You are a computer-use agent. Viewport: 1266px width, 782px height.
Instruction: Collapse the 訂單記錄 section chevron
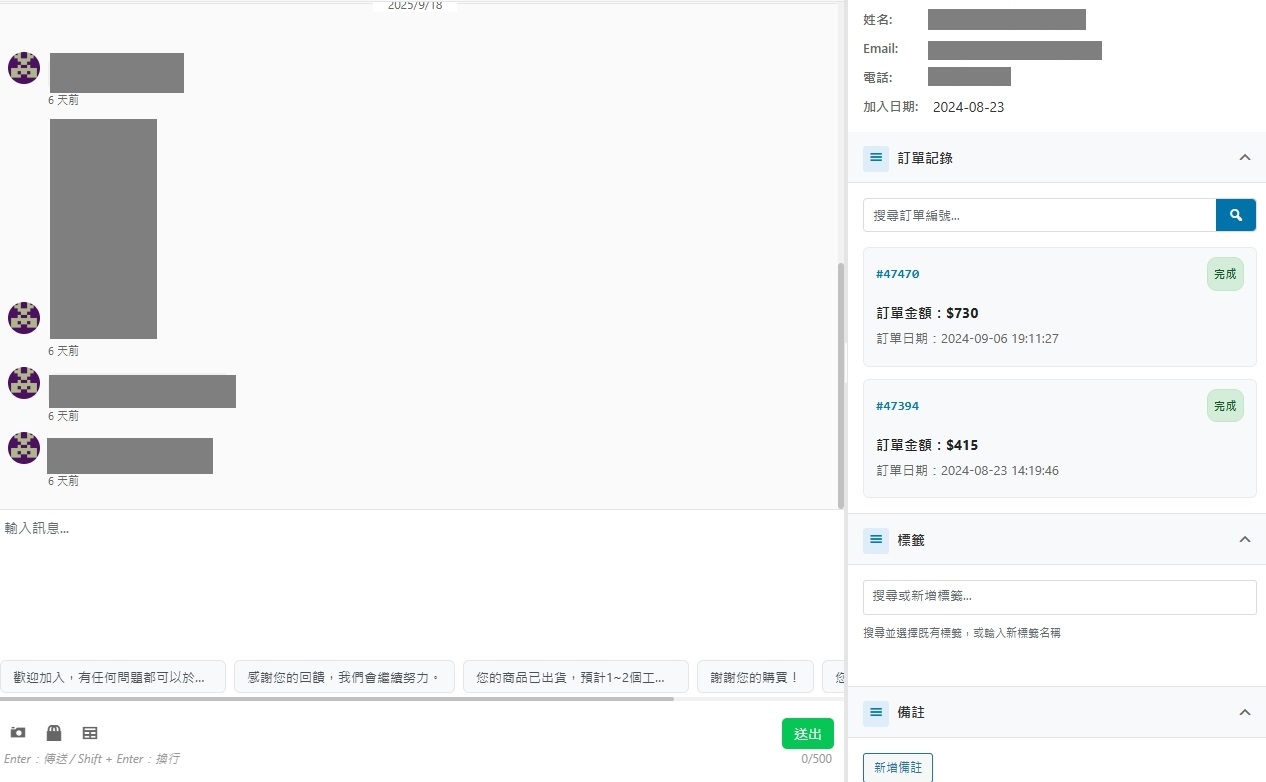point(1245,158)
